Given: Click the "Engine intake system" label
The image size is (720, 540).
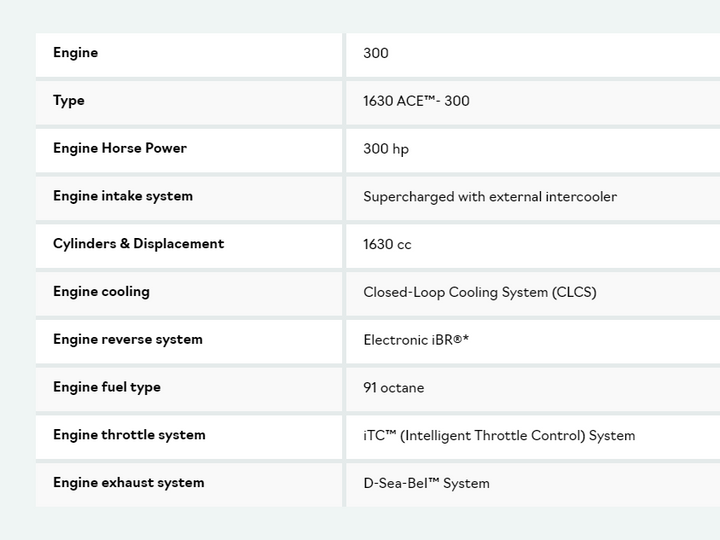Looking at the screenshot, I should (123, 196).
